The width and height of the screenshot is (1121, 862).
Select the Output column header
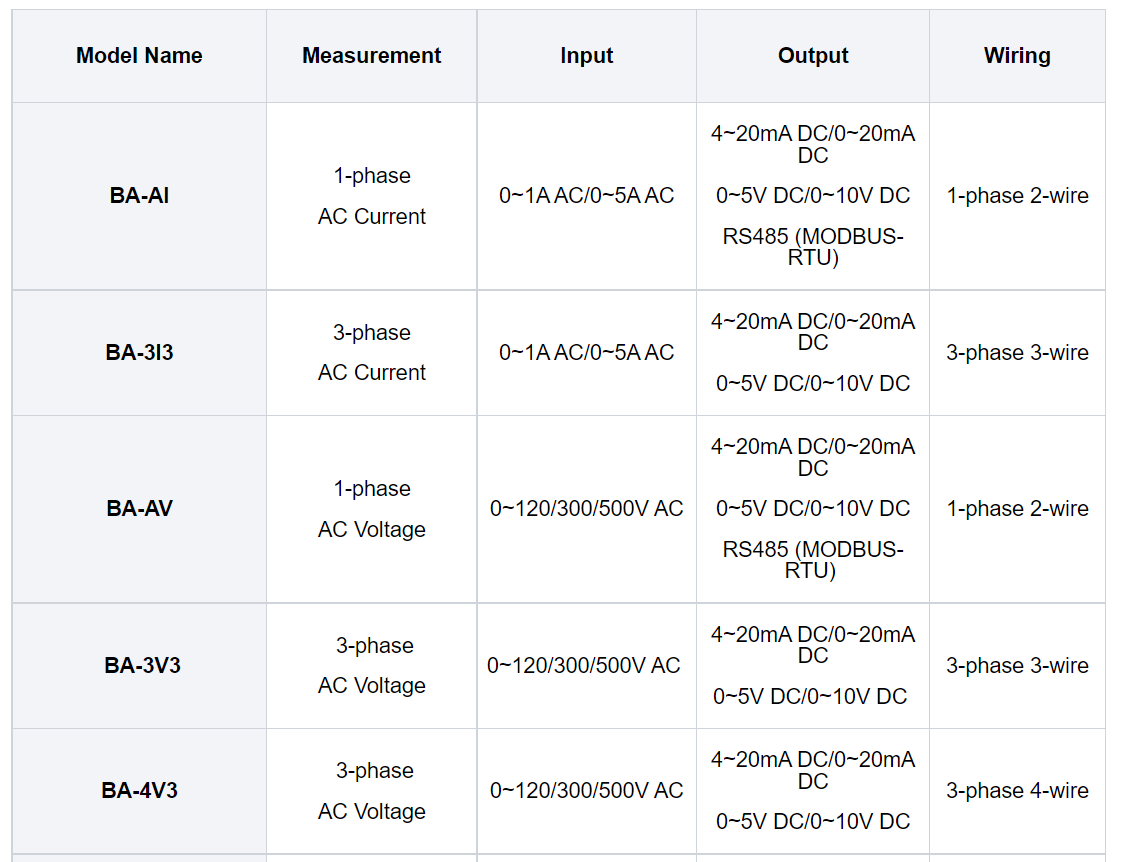click(813, 56)
